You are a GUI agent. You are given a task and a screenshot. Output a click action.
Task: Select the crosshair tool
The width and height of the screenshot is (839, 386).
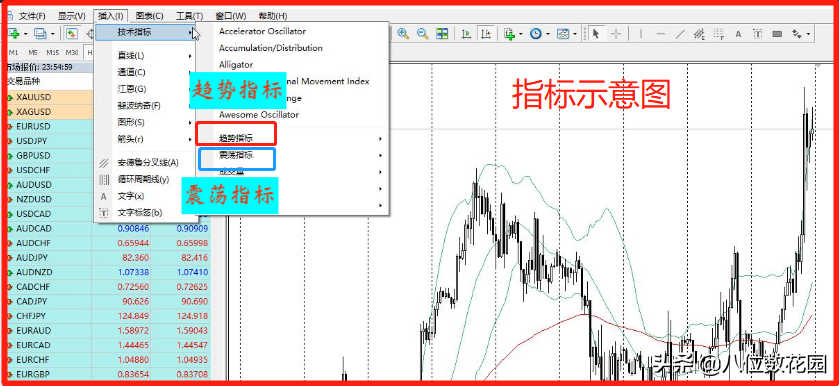[x=616, y=34]
